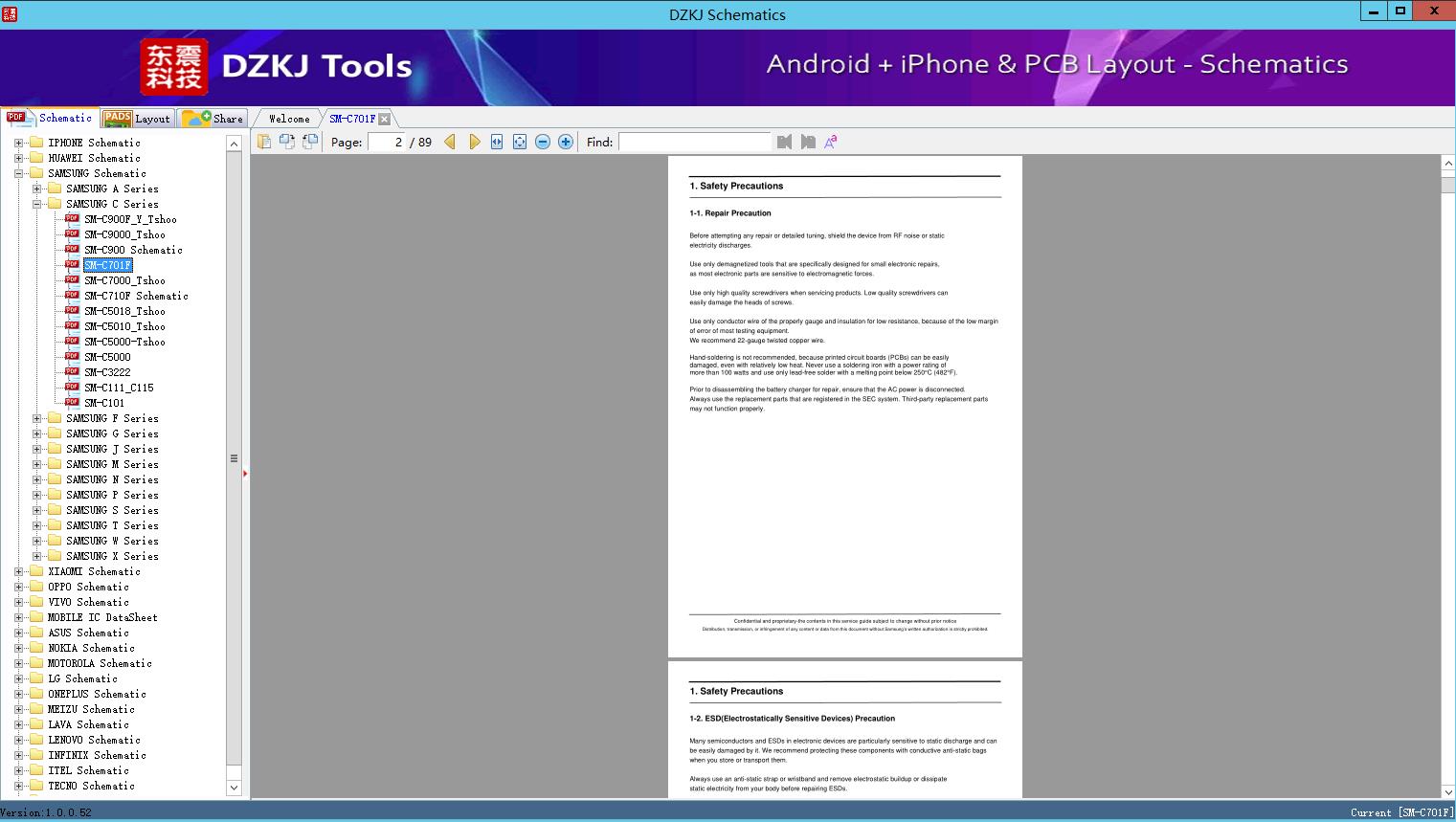
Task: Select the SM-C701F document tab
Action: 352,119
